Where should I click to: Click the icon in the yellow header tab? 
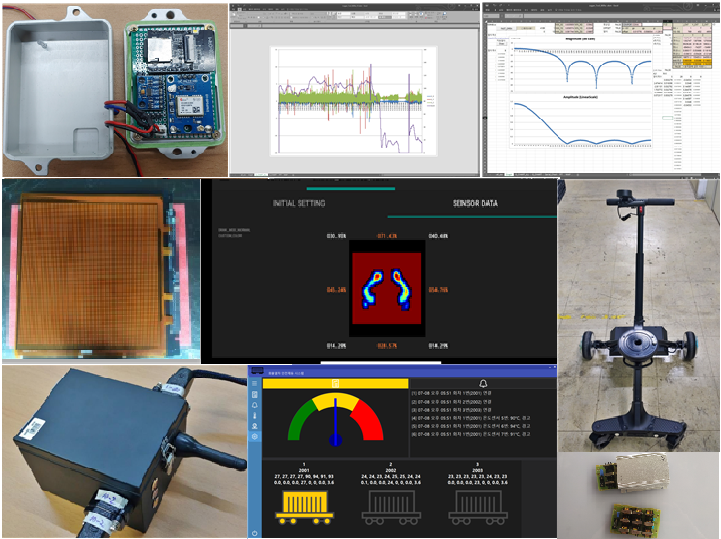335,383
